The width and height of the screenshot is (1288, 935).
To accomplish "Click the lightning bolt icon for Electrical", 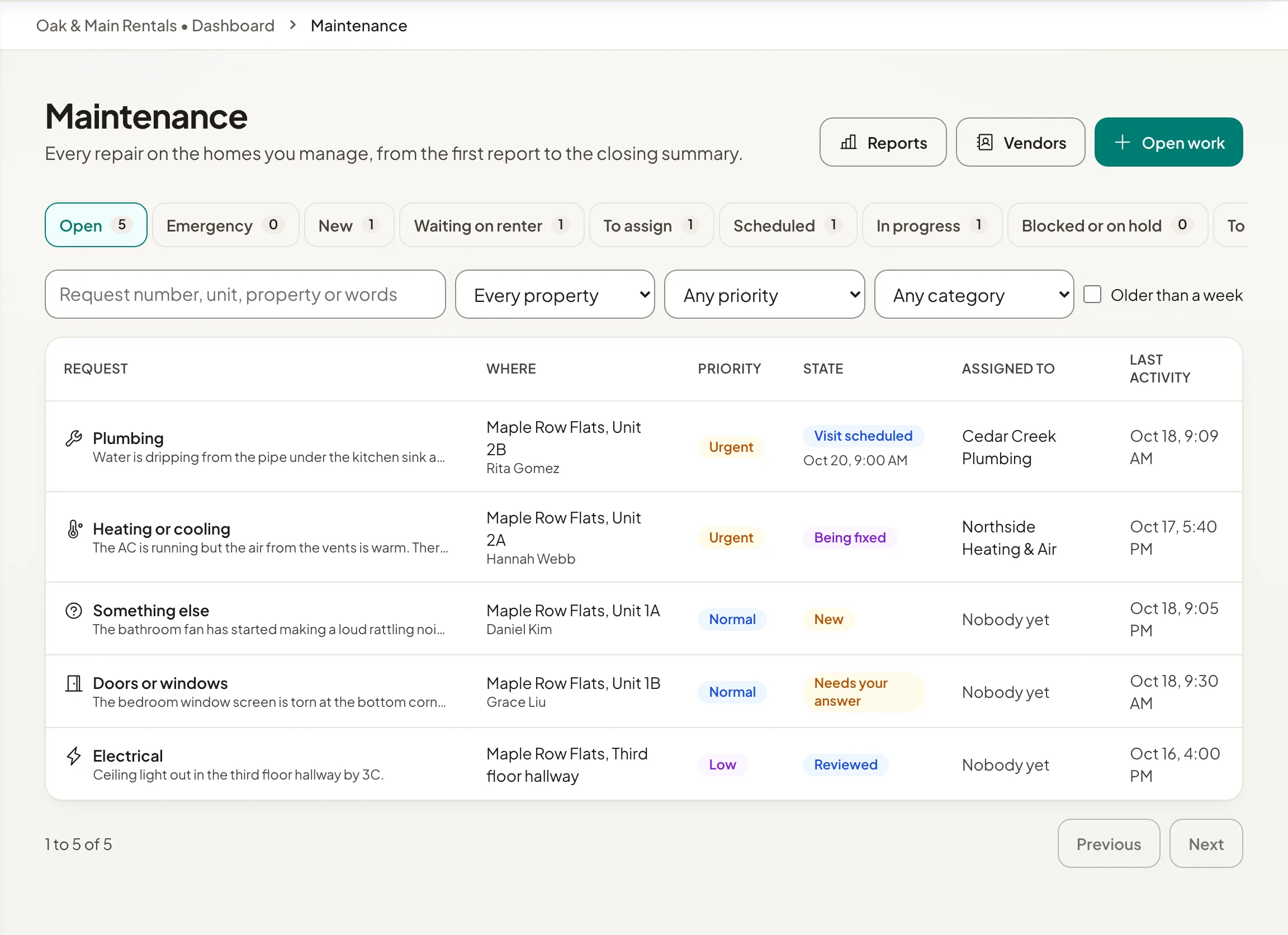I will click(74, 756).
